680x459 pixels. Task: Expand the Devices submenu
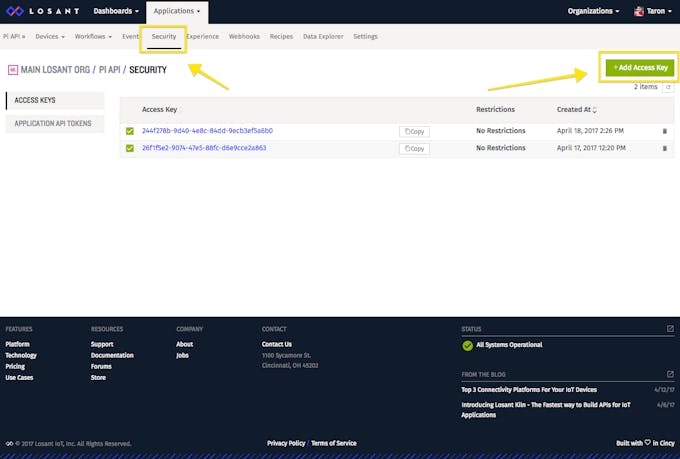(50, 36)
